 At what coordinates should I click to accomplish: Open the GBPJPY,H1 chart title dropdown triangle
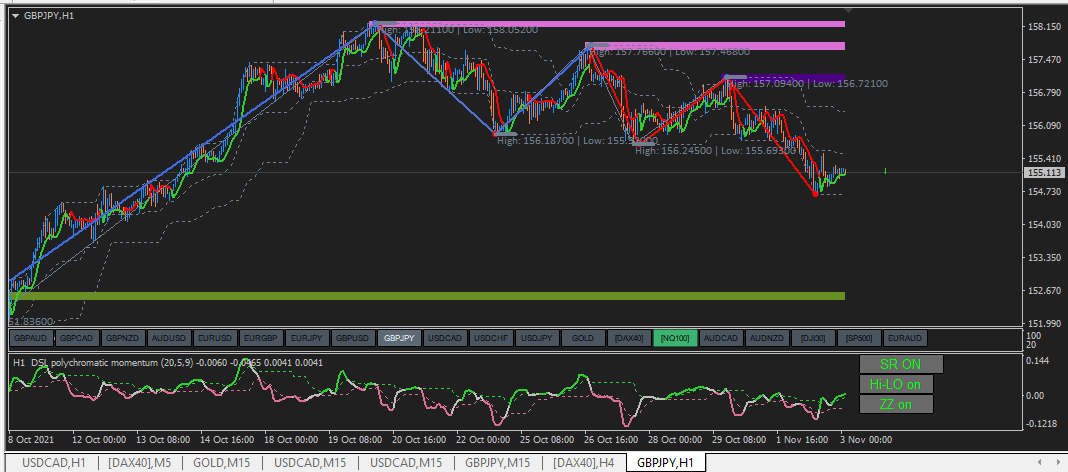pos(16,16)
